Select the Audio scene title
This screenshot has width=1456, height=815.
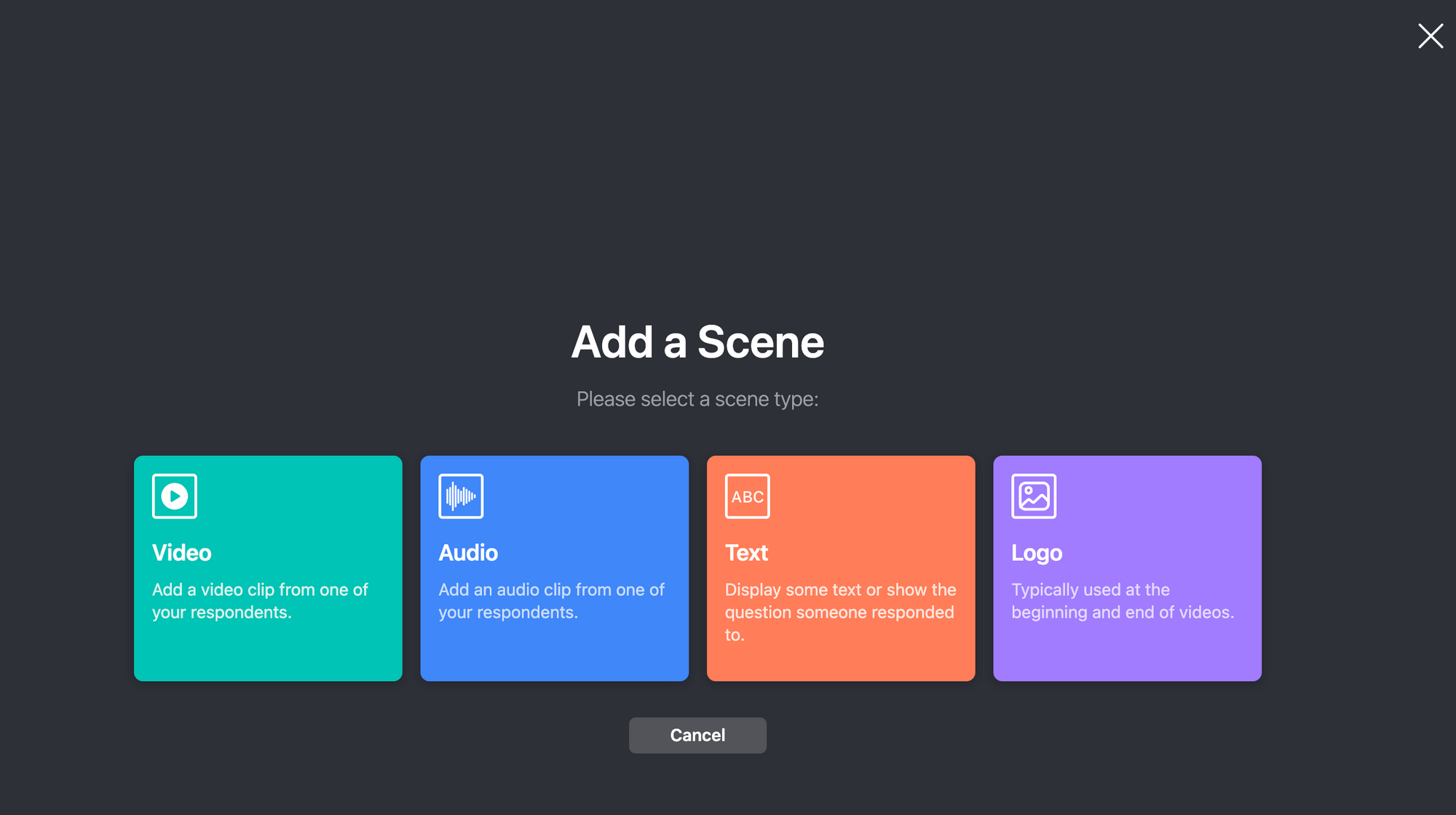[x=468, y=553]
